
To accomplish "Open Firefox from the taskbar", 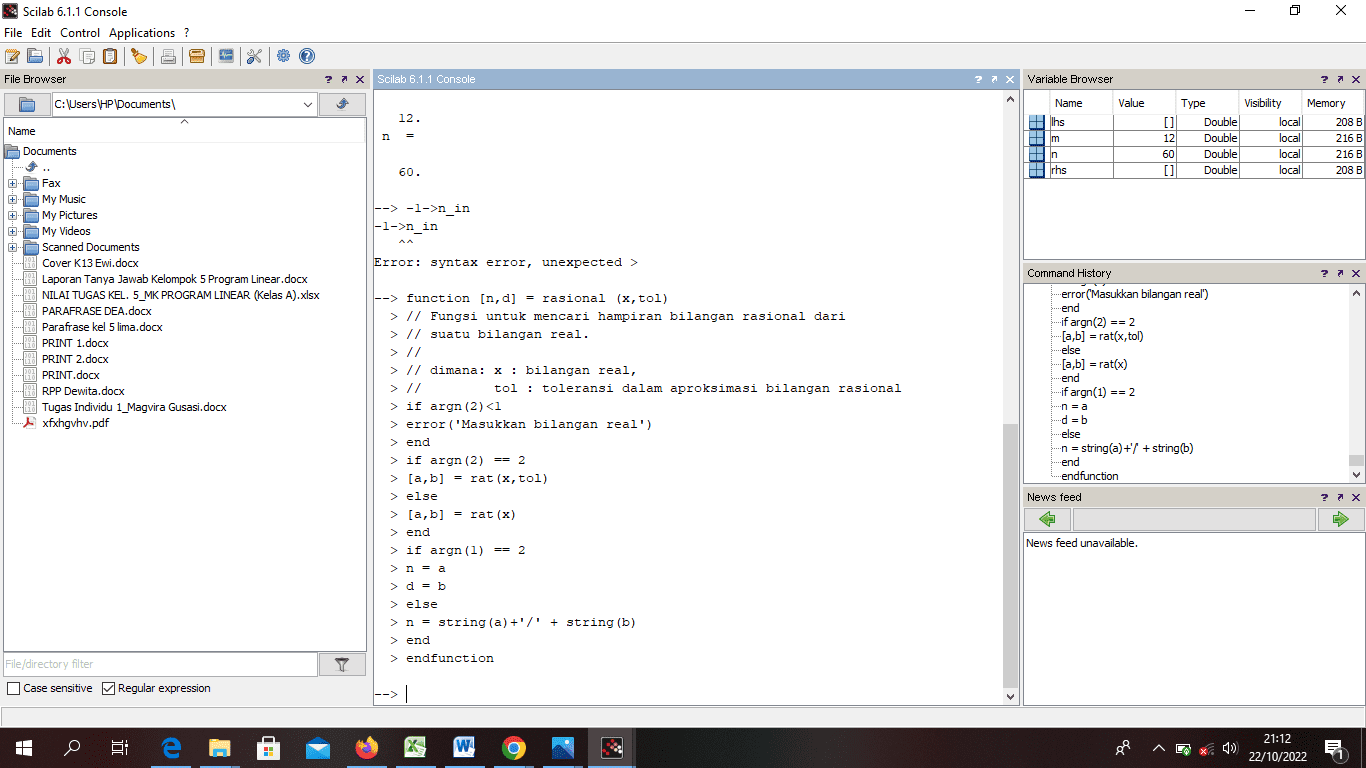I will [x=367, y=747].
